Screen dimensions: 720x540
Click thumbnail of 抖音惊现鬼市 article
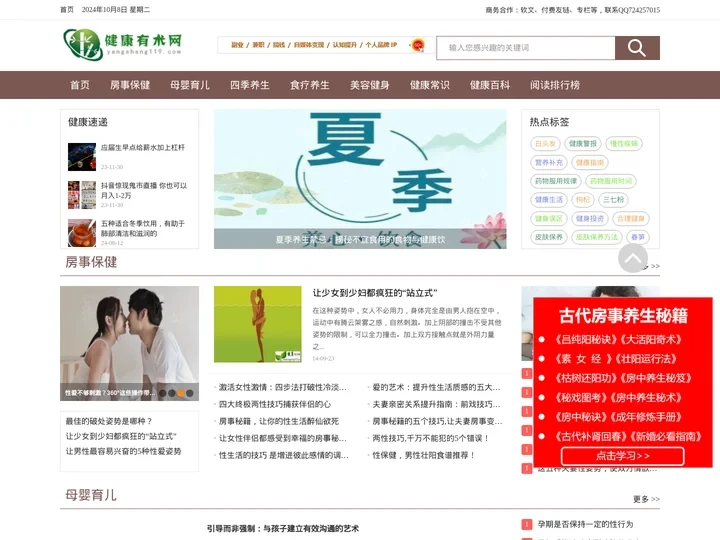82,195
